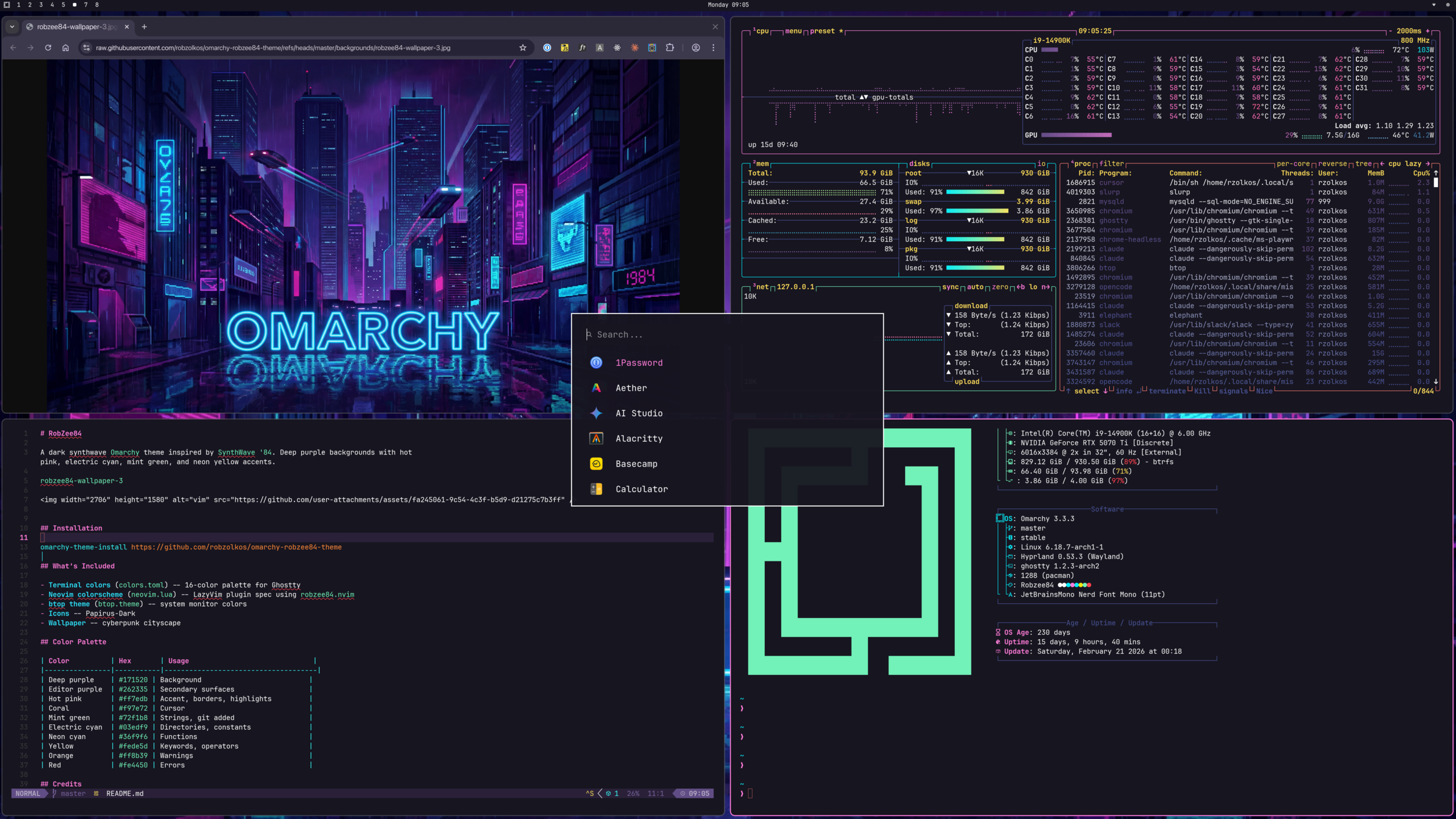Image resolution: width=1456 pixels, height=819 pixels.
Task: Open the 1Password browser extension icon
Action: pyautogui.click(x=547, y=47)
